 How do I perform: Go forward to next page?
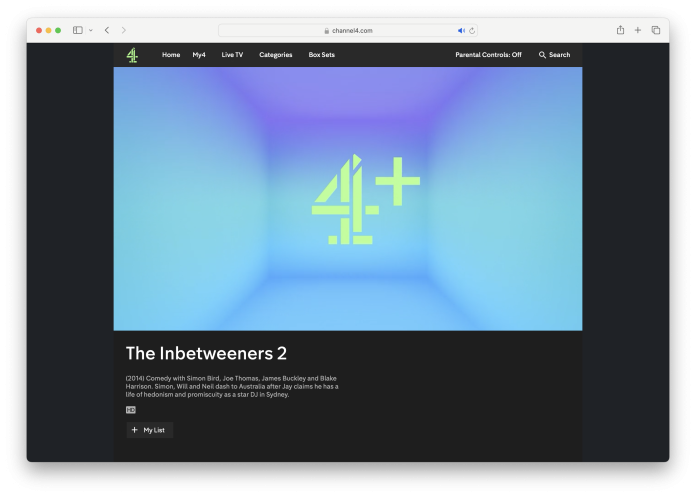(x=123, y=30)
